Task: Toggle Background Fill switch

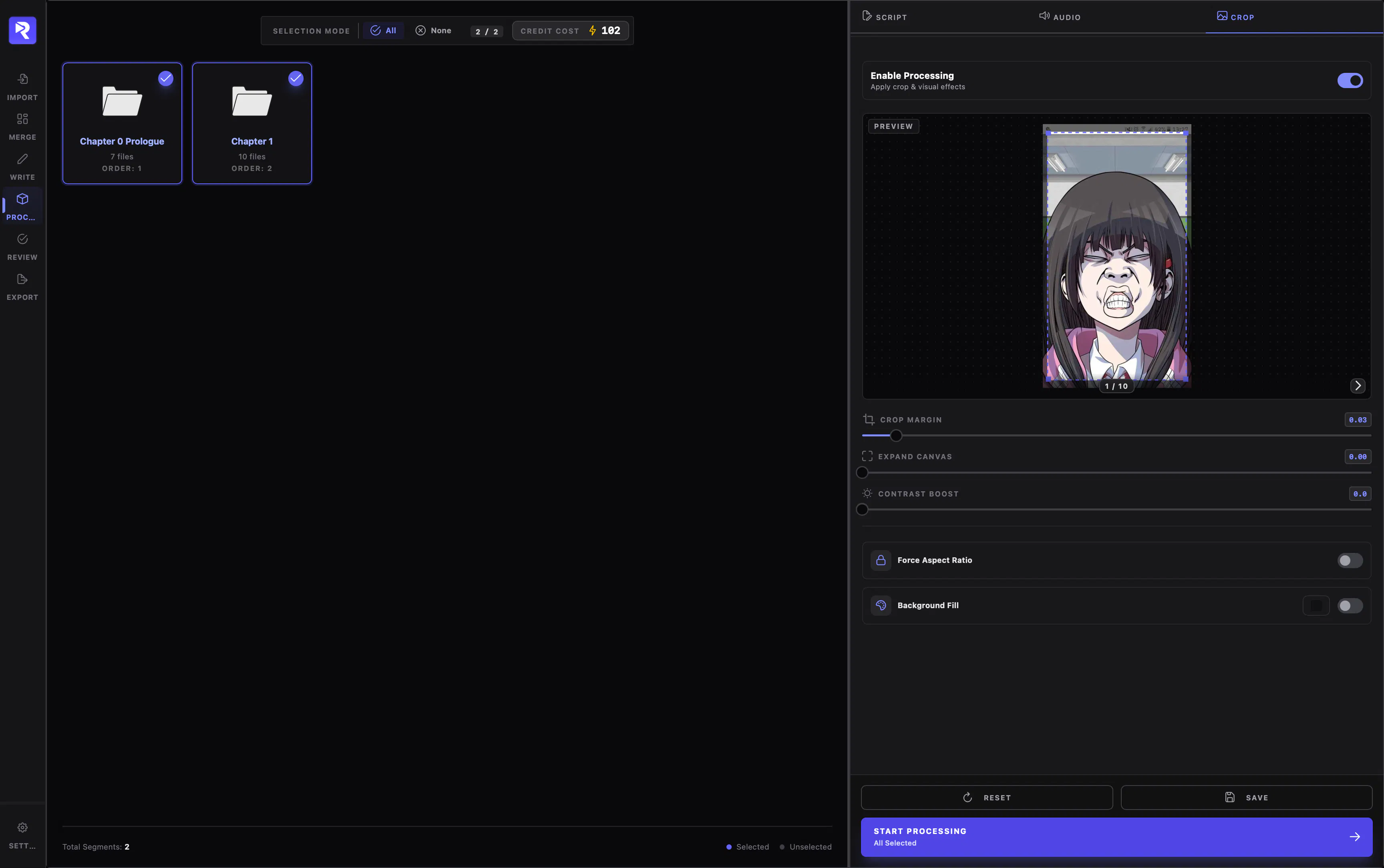Action: click(1350, 606)
